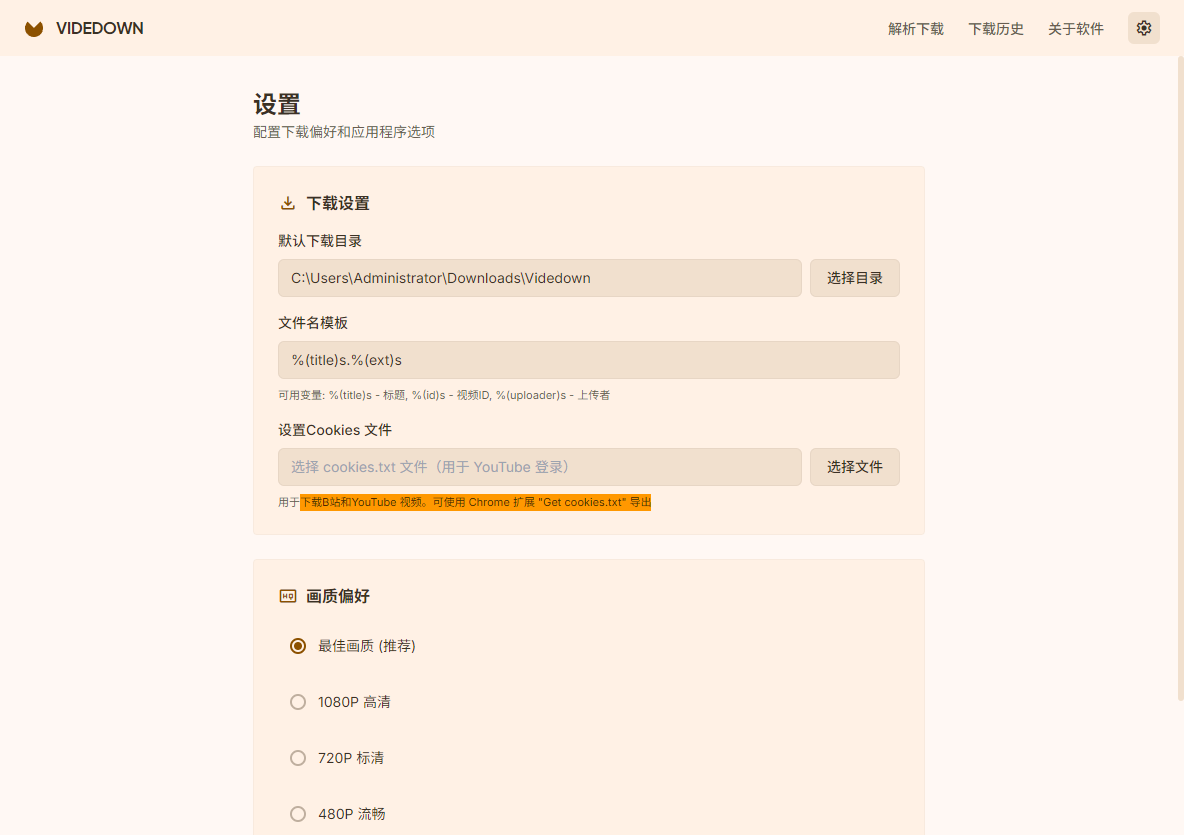Click the VIDEDOWN brand title
The height and width of the screenshot is (835, 1184).
[x=100, y=29]
